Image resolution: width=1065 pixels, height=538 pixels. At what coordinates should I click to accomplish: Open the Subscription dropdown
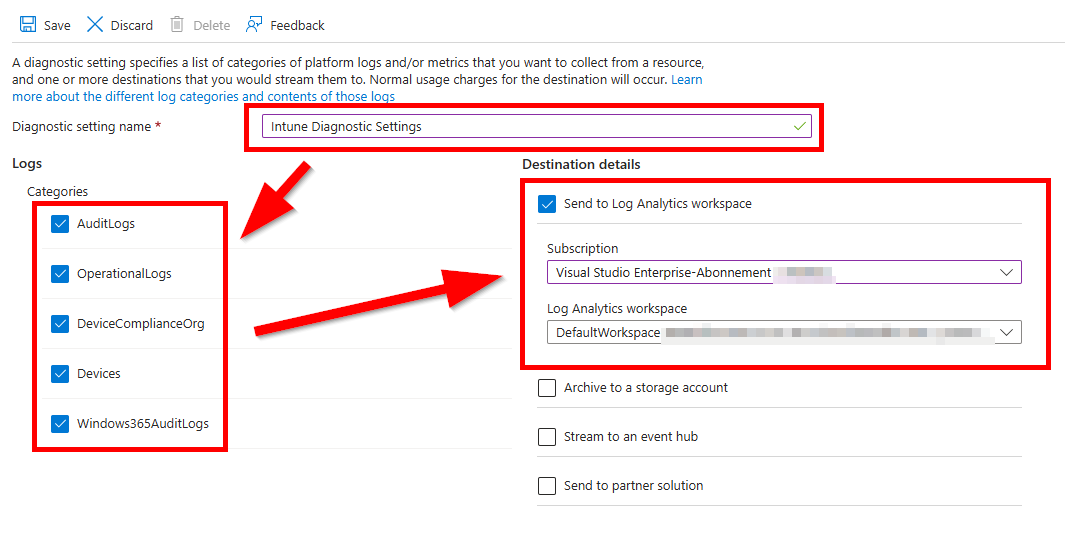pos(784,272)
